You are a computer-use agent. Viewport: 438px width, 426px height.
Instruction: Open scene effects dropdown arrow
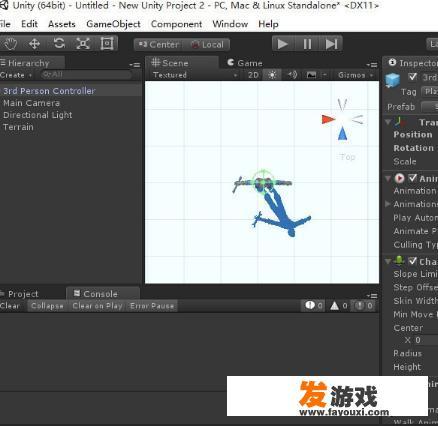[324, 75]
